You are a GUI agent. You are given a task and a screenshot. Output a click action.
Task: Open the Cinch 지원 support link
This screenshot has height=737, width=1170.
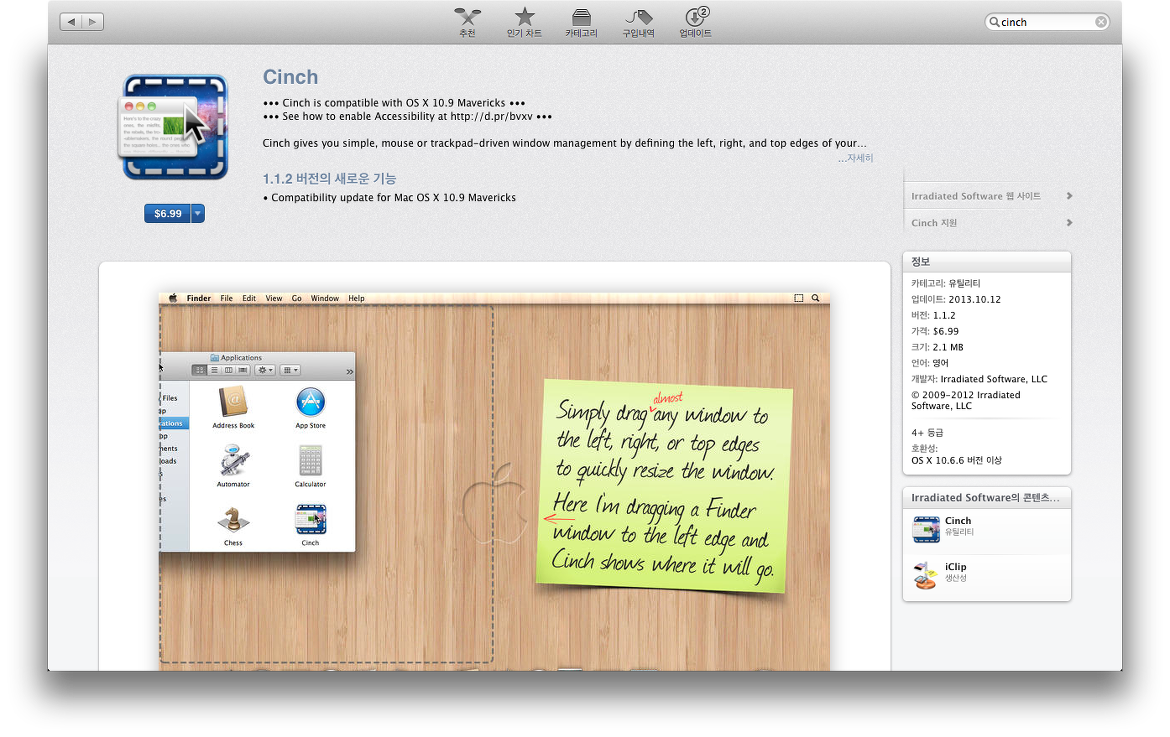(933, 223)
